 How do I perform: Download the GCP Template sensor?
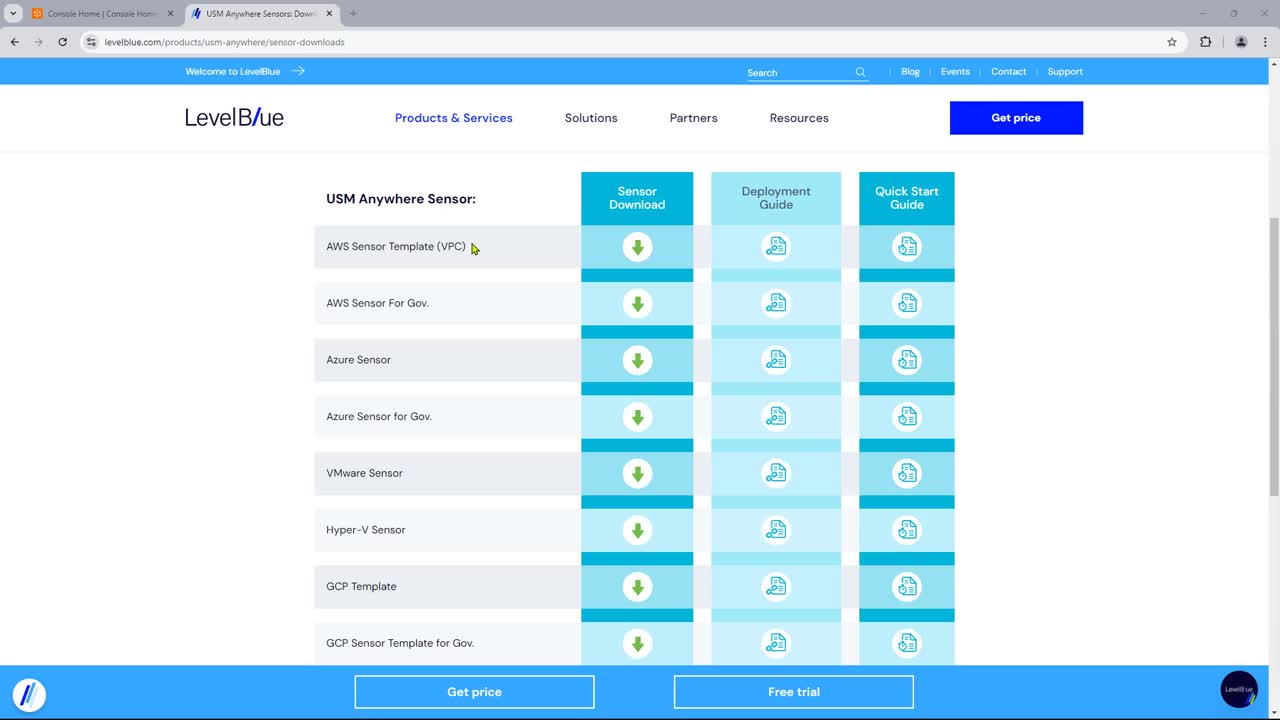pos(637,586)
